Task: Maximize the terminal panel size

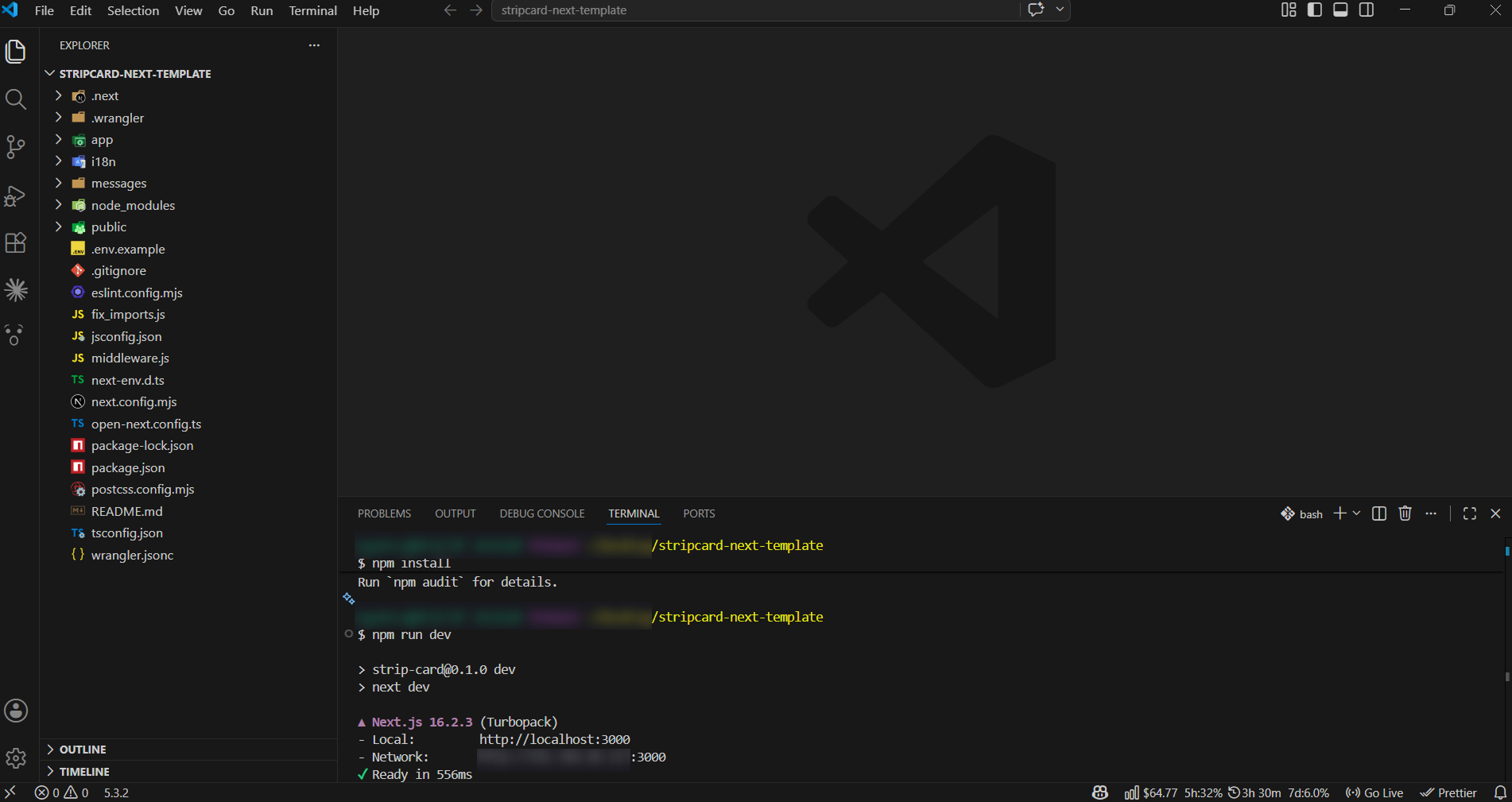Action: point(1470,513)
